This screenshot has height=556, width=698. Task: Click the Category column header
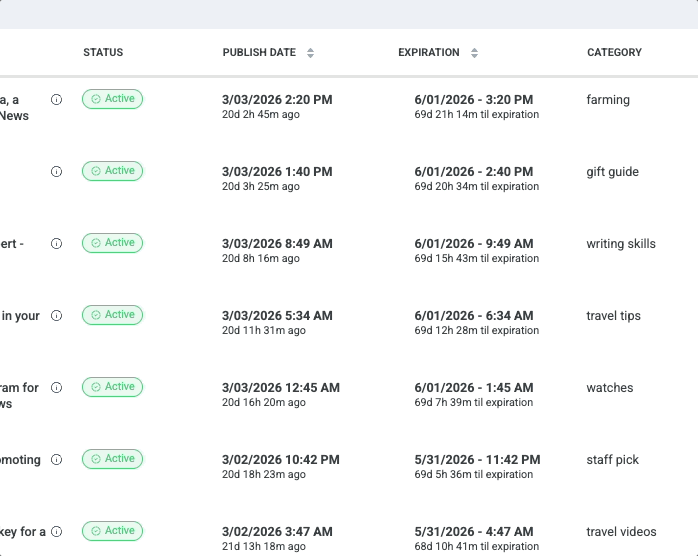coord(614,53)
